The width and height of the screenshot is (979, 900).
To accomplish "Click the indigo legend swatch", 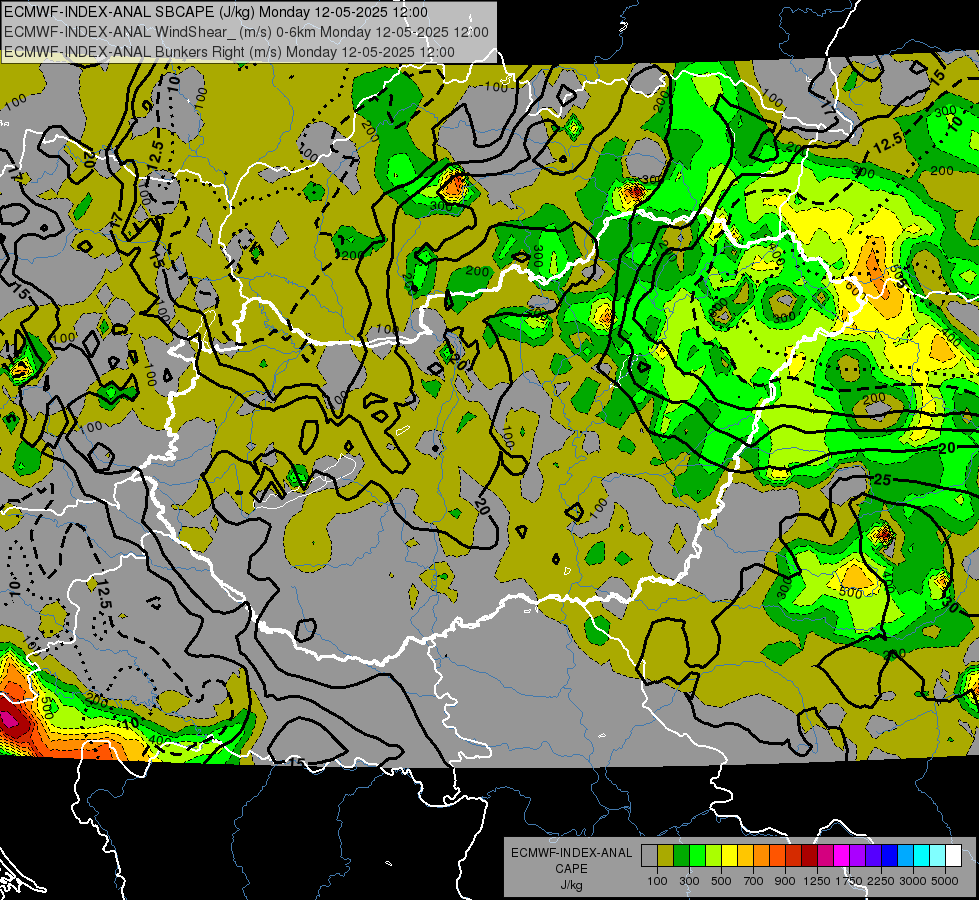I will (873, 856).
